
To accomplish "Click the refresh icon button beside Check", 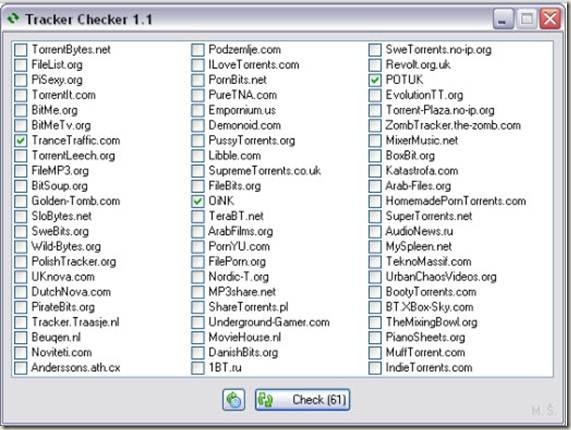I will coord(233,400).
